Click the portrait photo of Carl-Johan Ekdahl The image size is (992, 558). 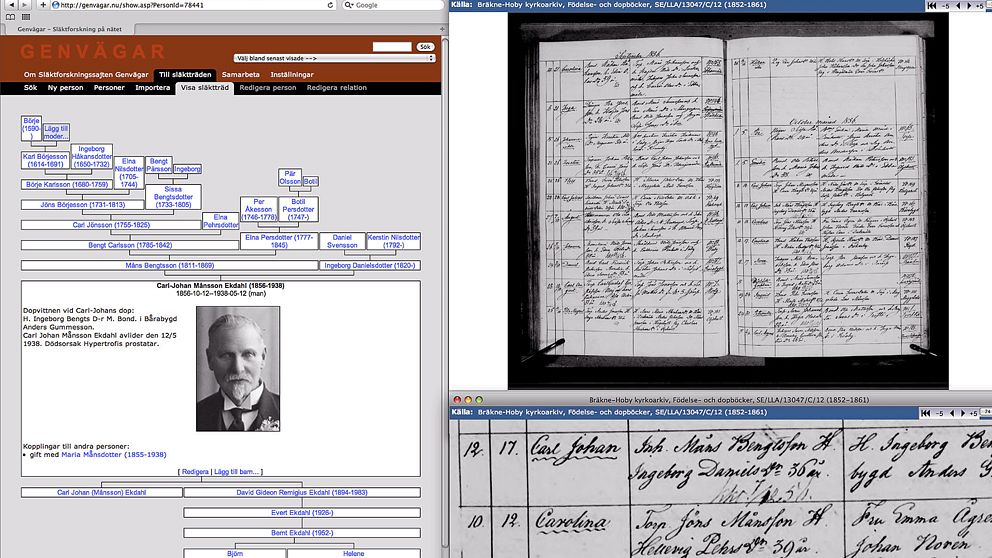pyautogui.click(x=238, y=368)
